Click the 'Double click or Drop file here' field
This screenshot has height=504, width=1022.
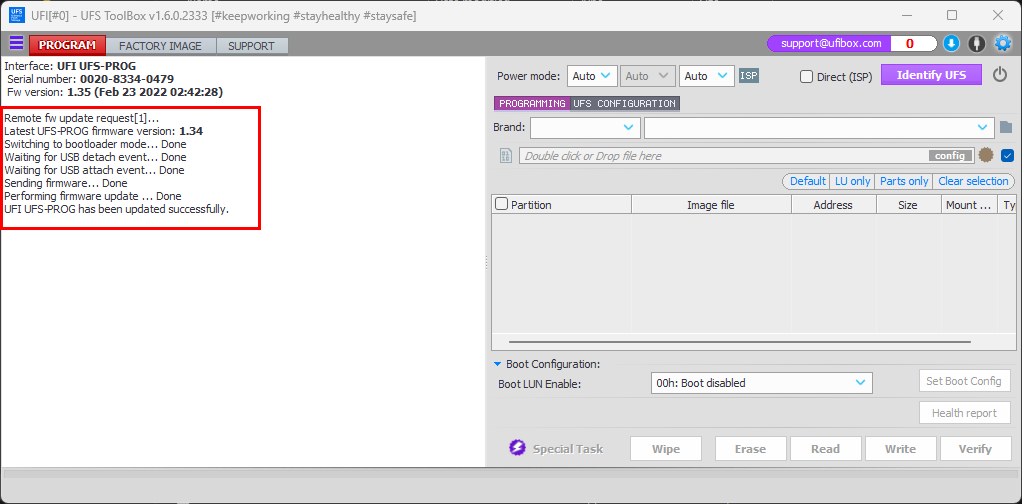(x=746, y=156)
